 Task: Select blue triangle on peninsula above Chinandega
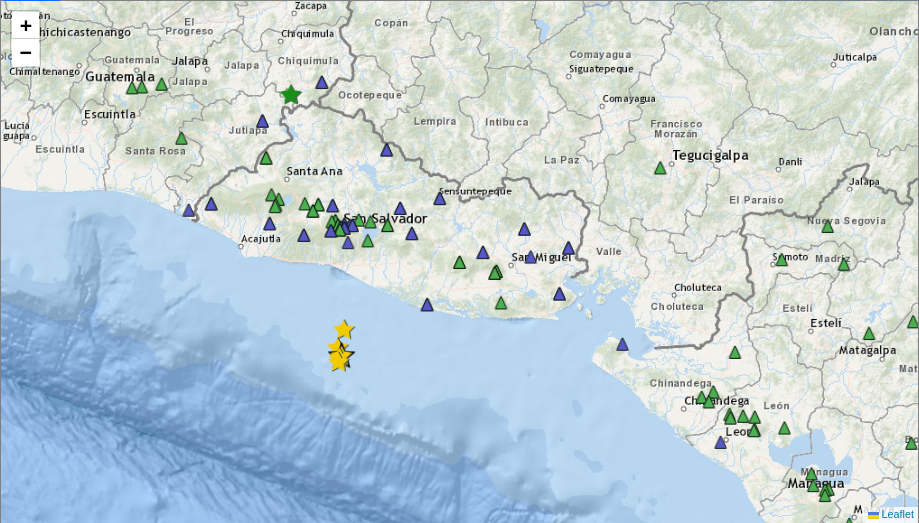coord(622,344)
